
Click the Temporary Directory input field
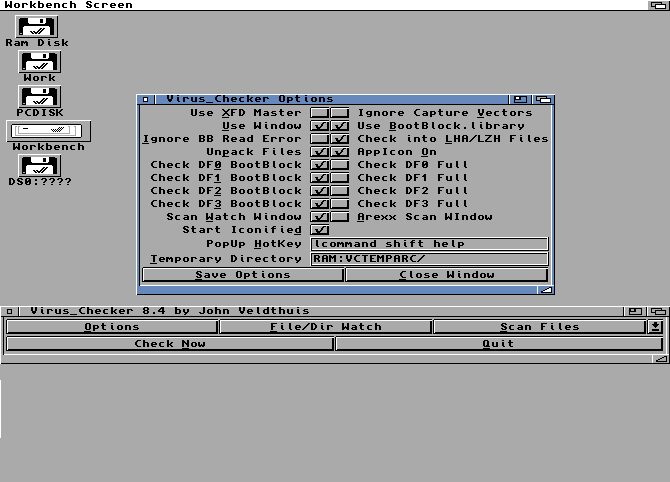(429, 259)
